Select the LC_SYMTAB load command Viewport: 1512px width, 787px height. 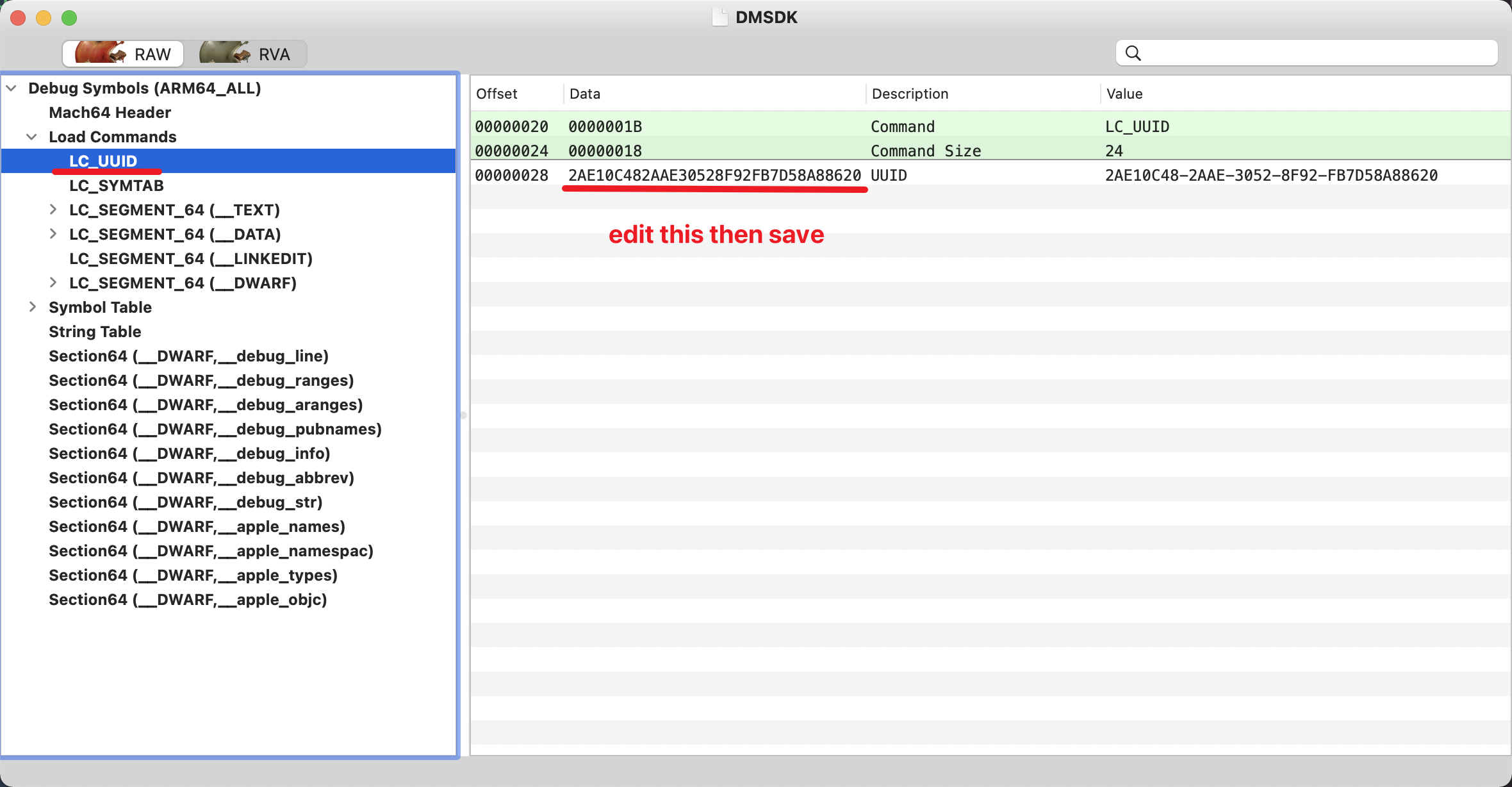(x=116, y=186)
